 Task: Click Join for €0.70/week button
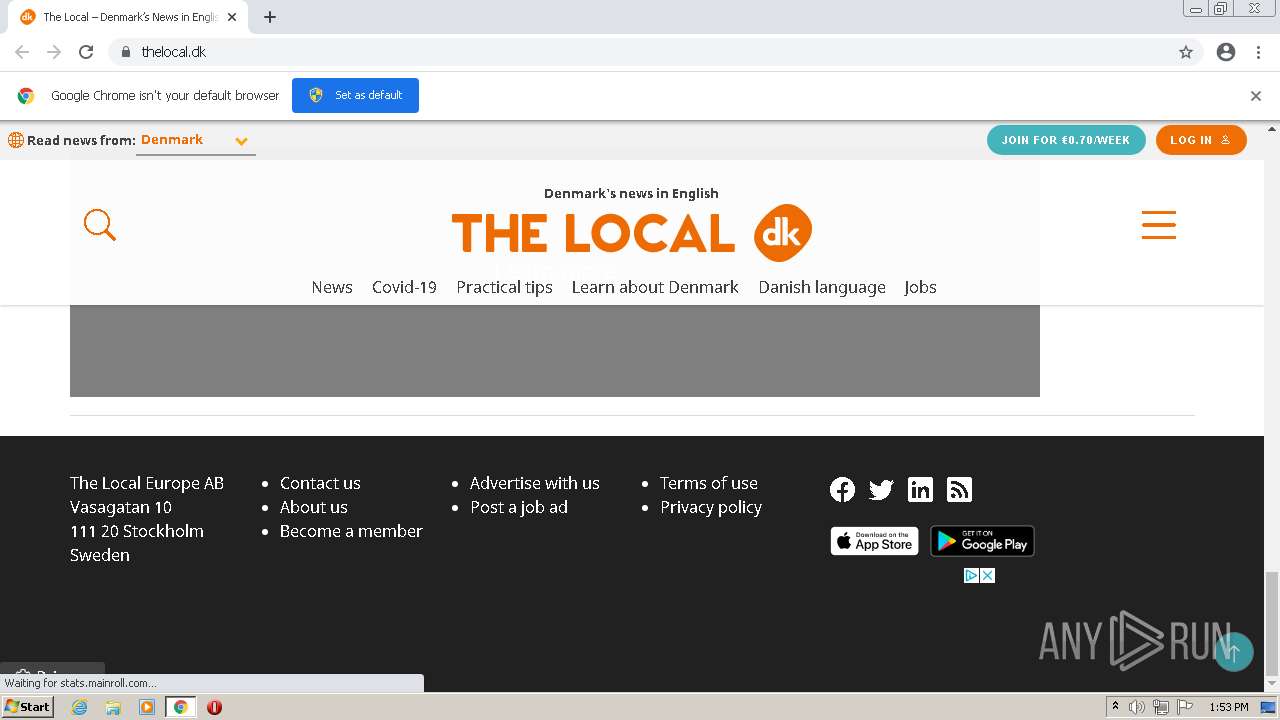[x=1066, y=140]
